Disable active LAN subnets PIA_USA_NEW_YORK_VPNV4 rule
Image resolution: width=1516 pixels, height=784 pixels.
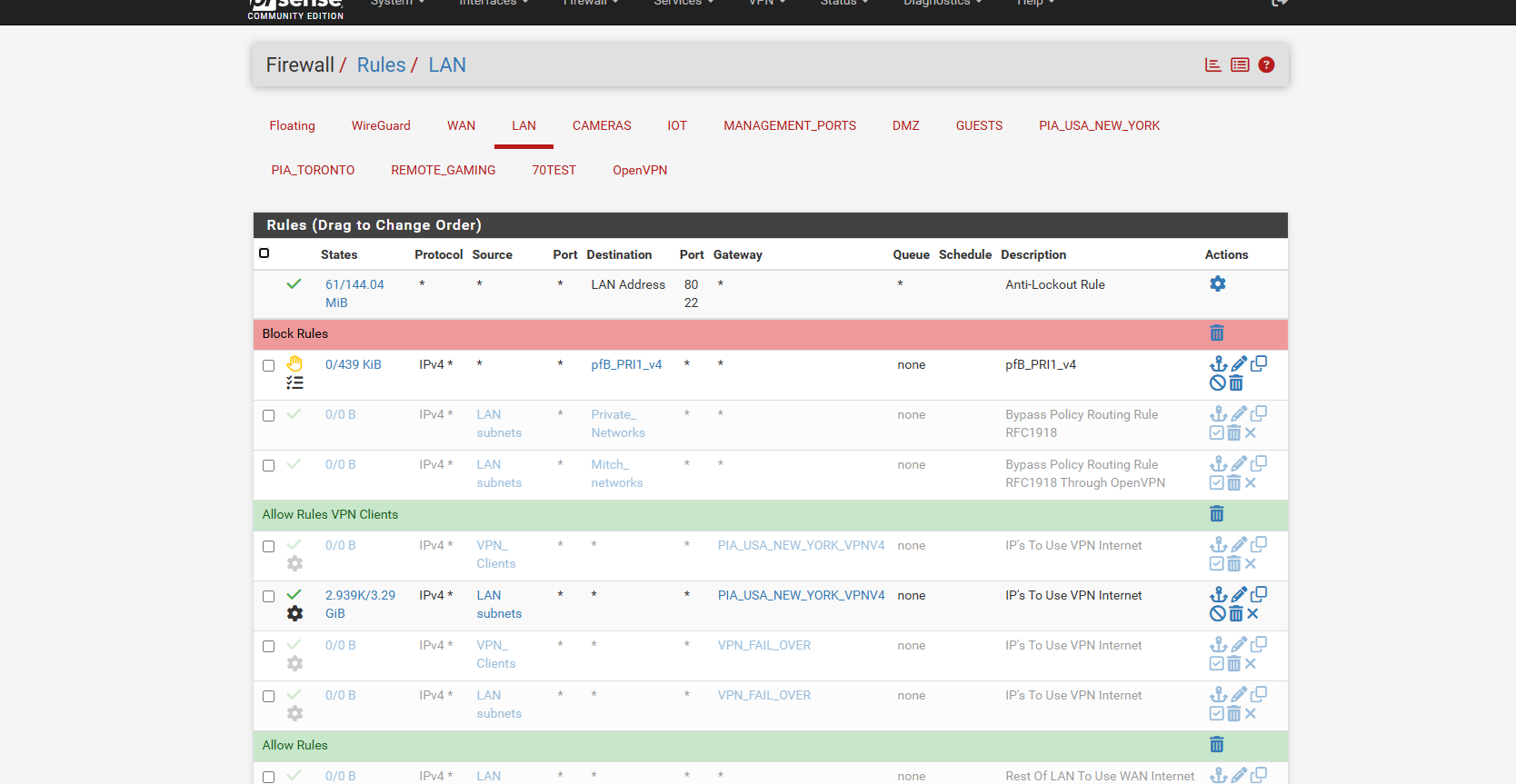click(1218, 614)
